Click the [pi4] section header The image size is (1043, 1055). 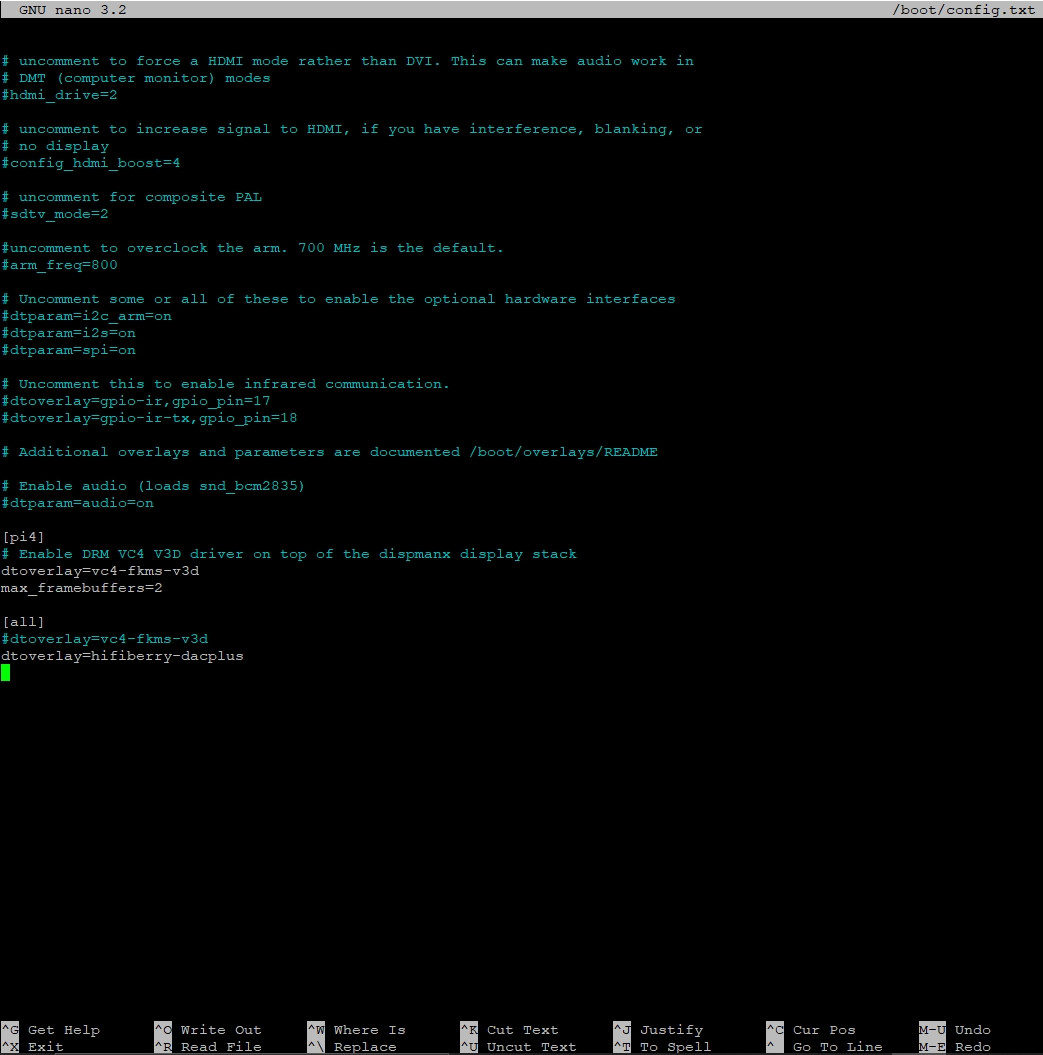pos(23,537)
